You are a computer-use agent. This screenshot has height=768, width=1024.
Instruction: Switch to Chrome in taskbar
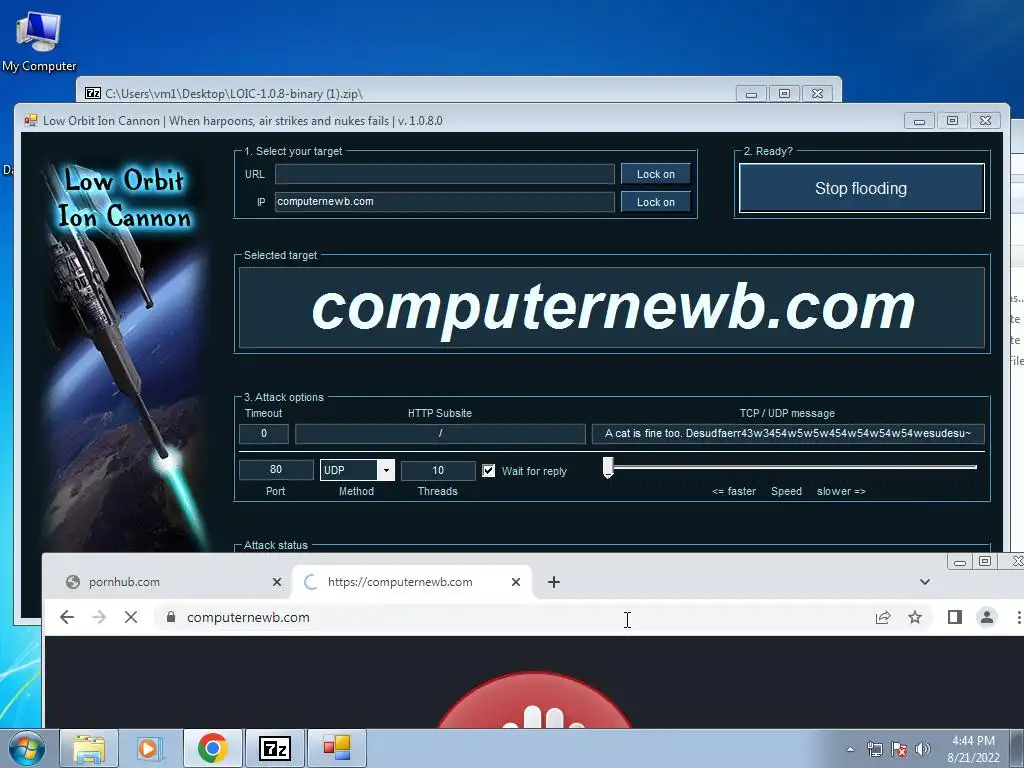pyautogui.click(x=212, y=748)
